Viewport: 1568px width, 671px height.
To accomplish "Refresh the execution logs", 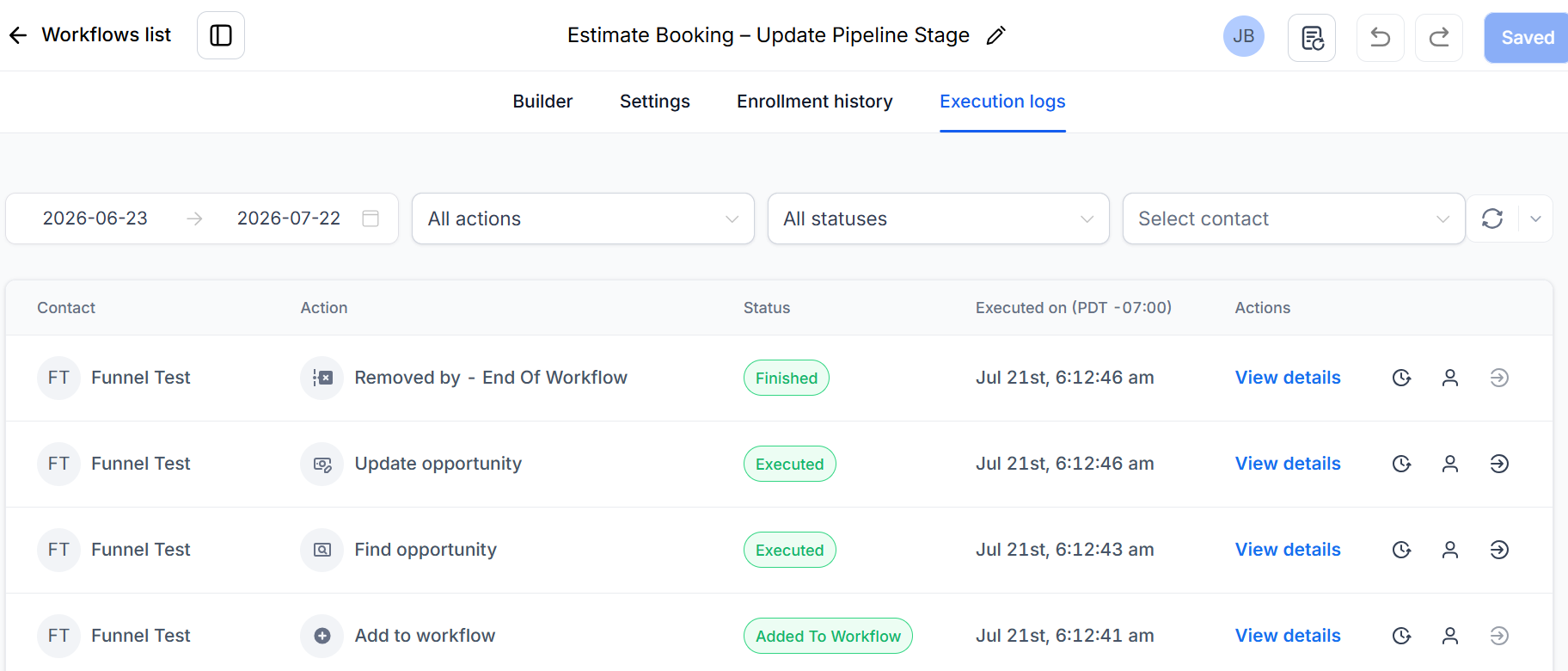I will click(x=1492, y=219).
